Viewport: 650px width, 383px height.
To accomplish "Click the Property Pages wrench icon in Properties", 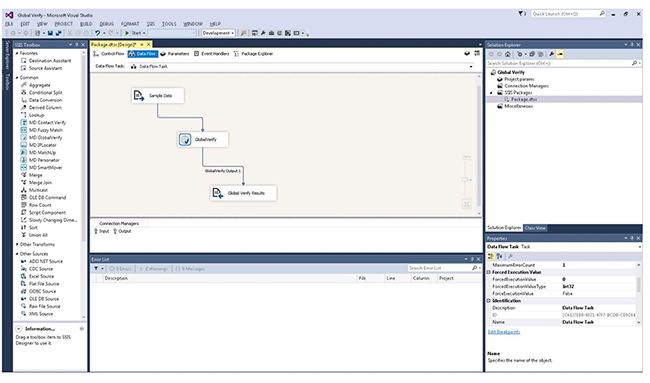I will (x=510, y=257).
